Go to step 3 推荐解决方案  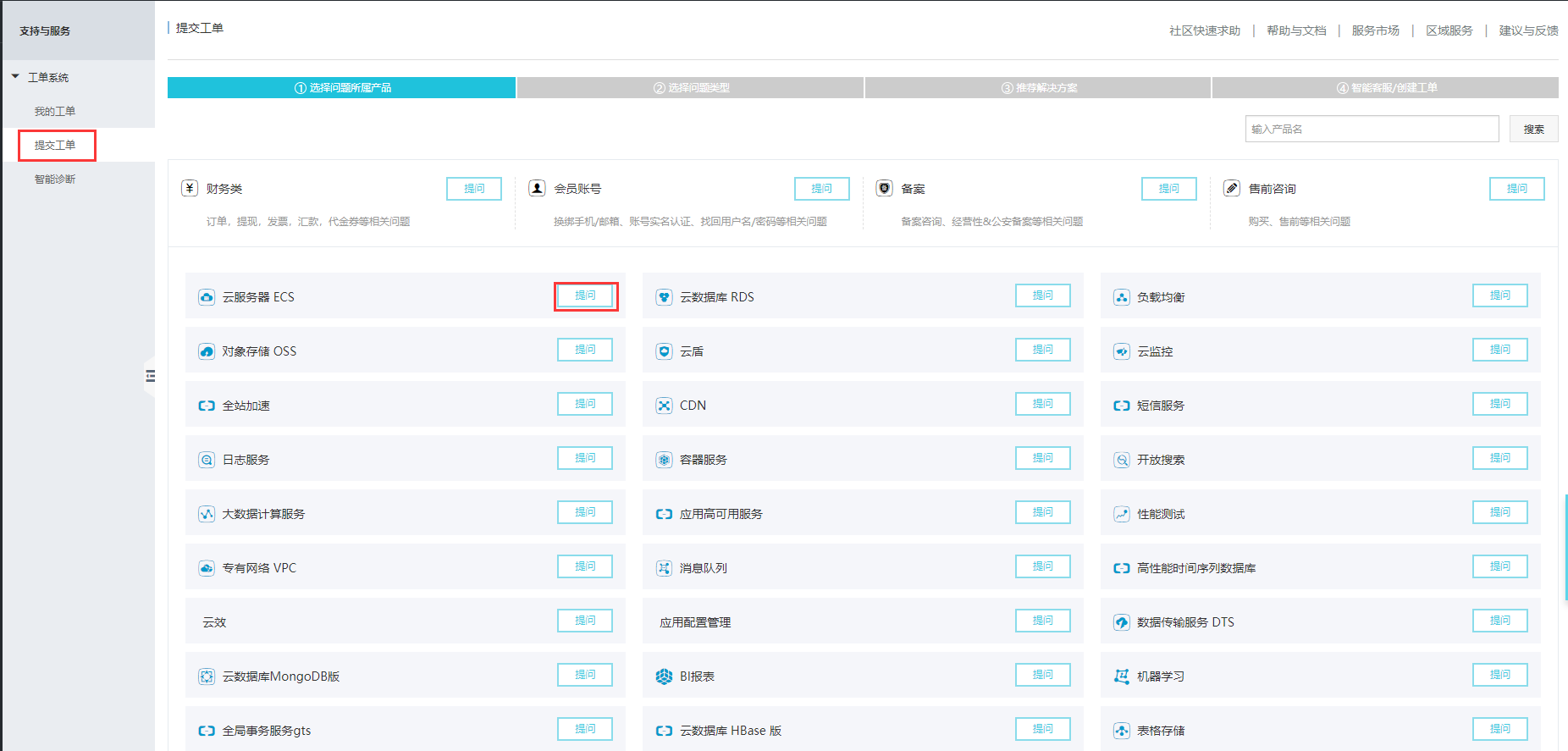[1038, 88]
